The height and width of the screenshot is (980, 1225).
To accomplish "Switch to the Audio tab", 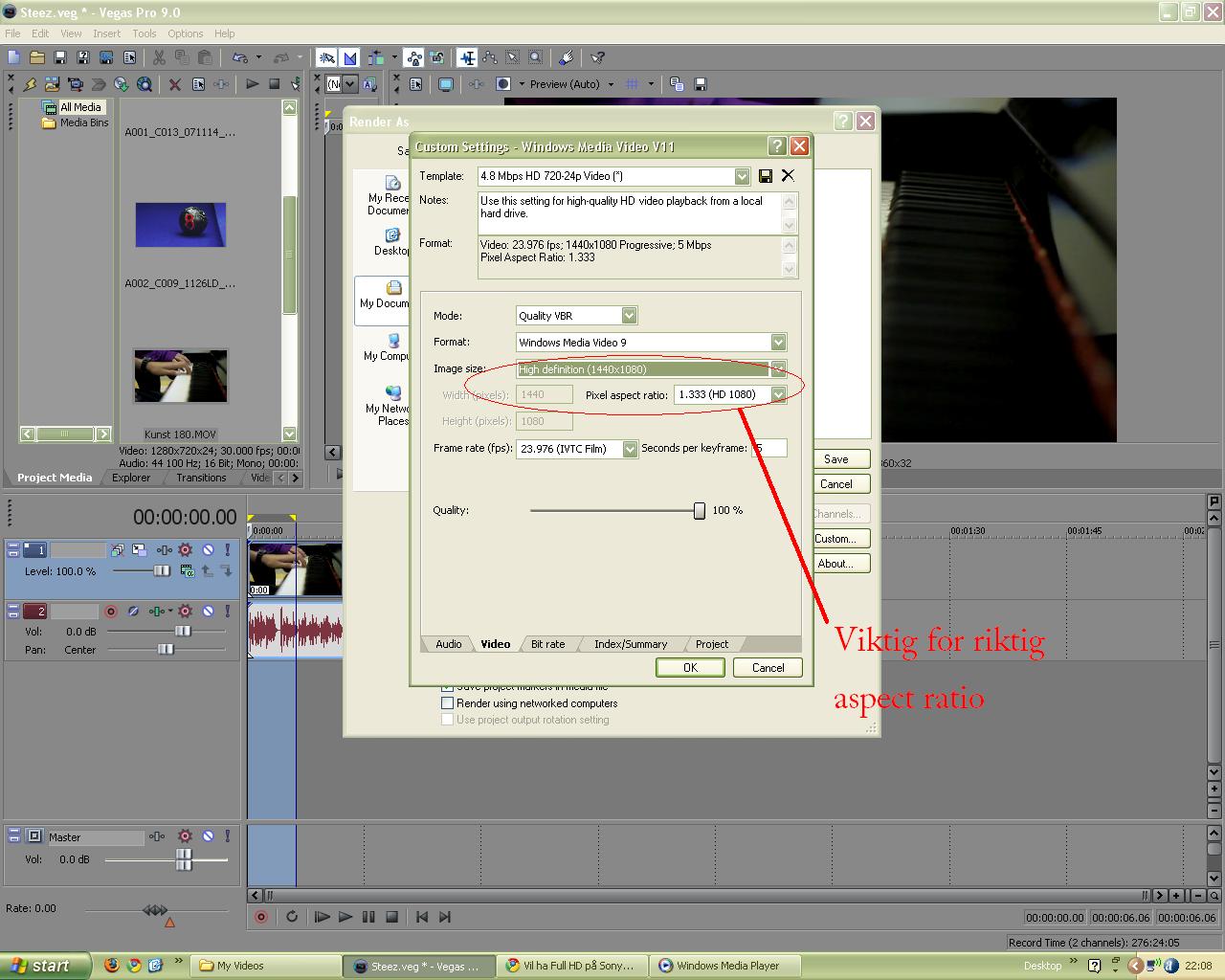I will [448, 644].
